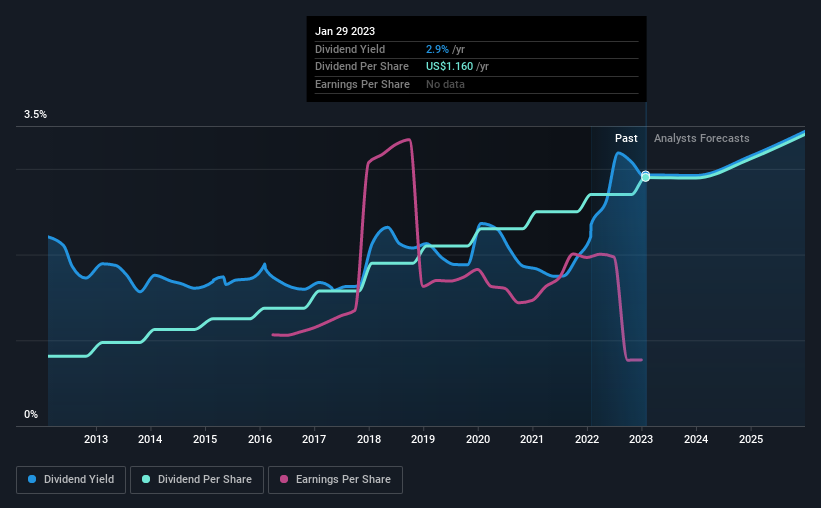Click the 2022 x-axis label
821x508 pixels.
[587, 439]
